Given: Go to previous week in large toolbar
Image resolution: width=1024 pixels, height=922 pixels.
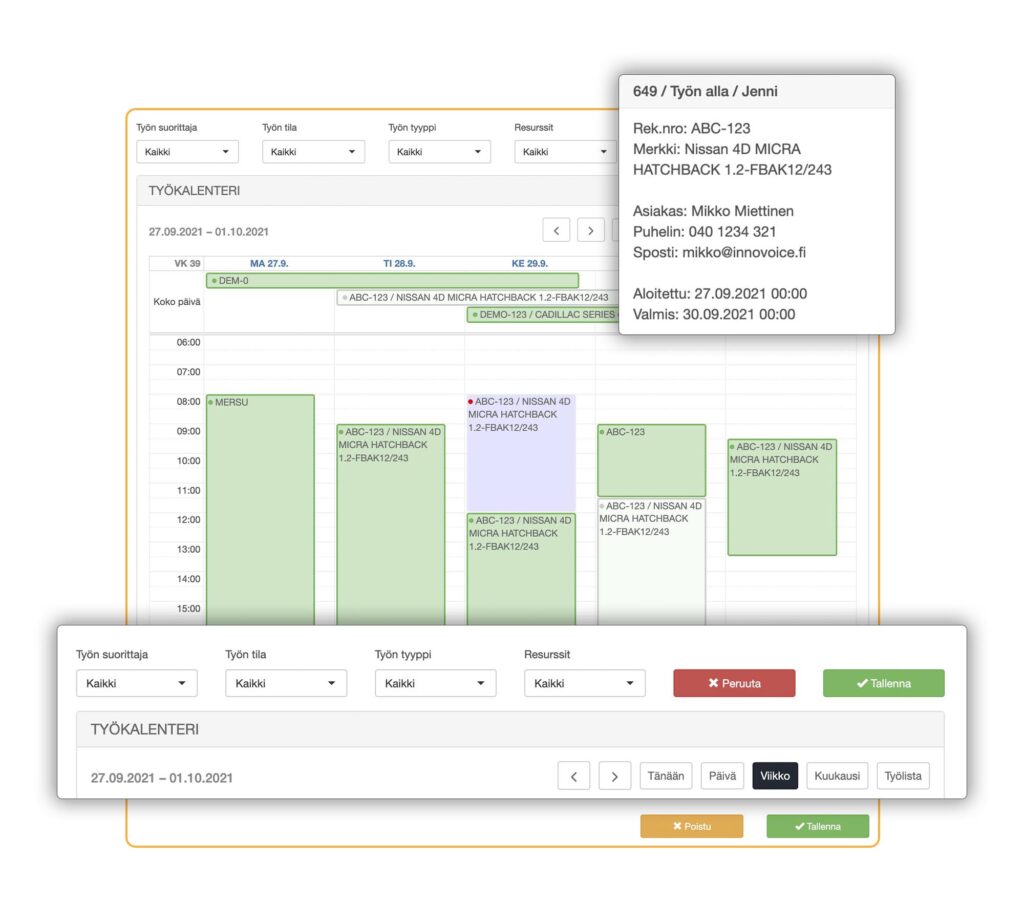Looking at the screenshot, I should tap(573, 776).
